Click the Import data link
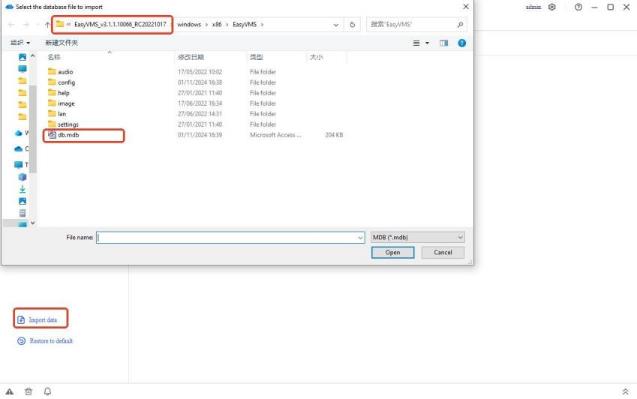637x399 pixels. [x=43, y=320]
